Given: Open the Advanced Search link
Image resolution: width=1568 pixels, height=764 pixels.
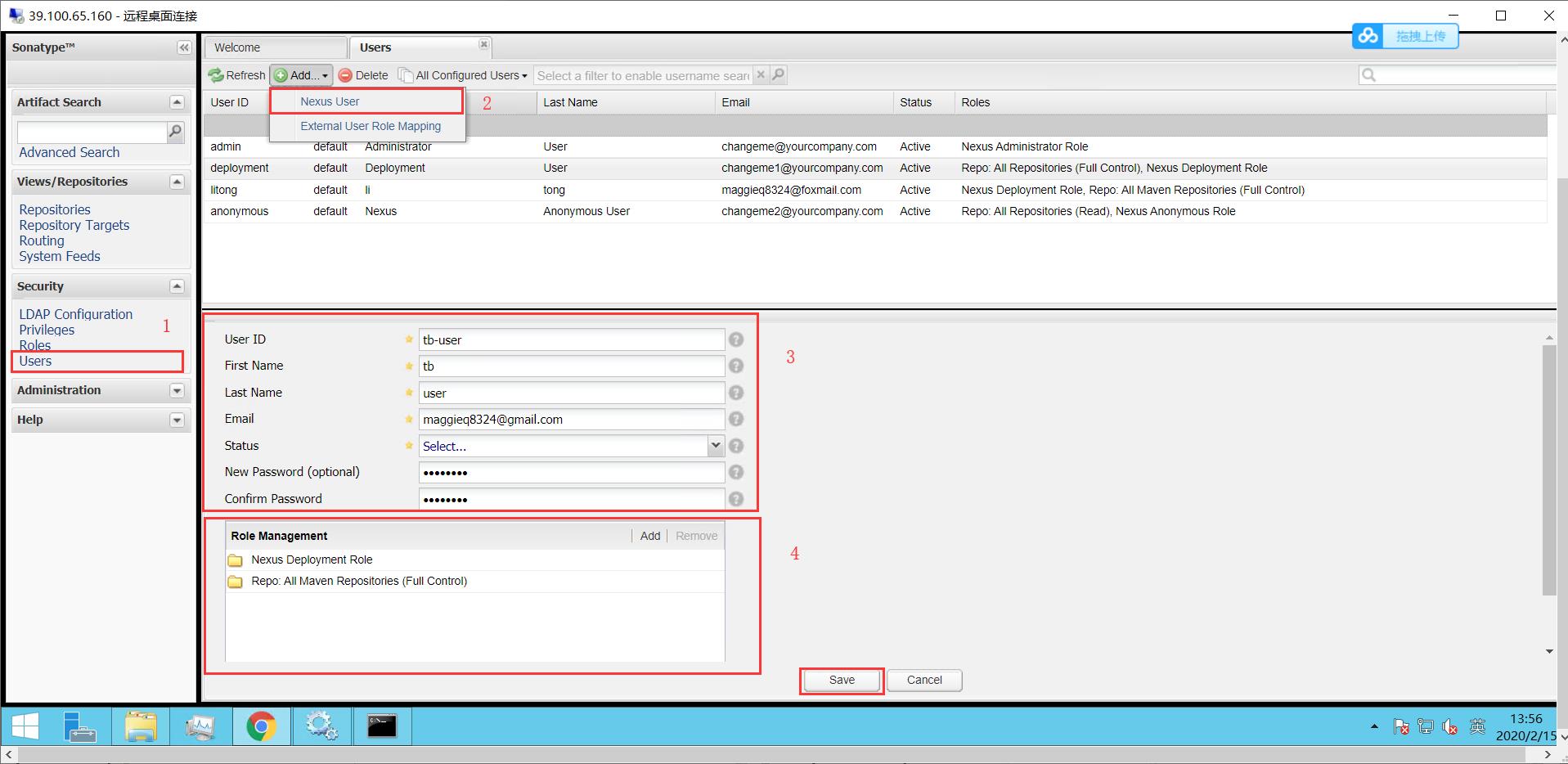Looking at the screenshot, I should pos(70,152).
